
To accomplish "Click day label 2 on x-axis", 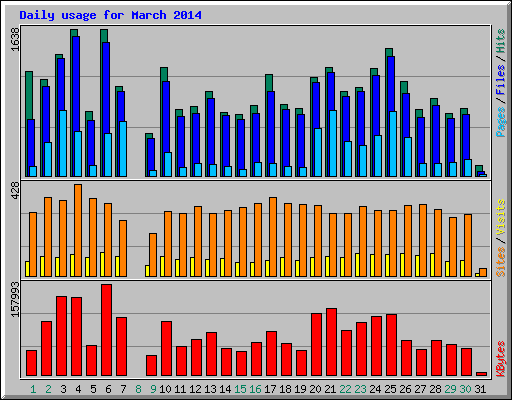I will [x=48, y=389].
